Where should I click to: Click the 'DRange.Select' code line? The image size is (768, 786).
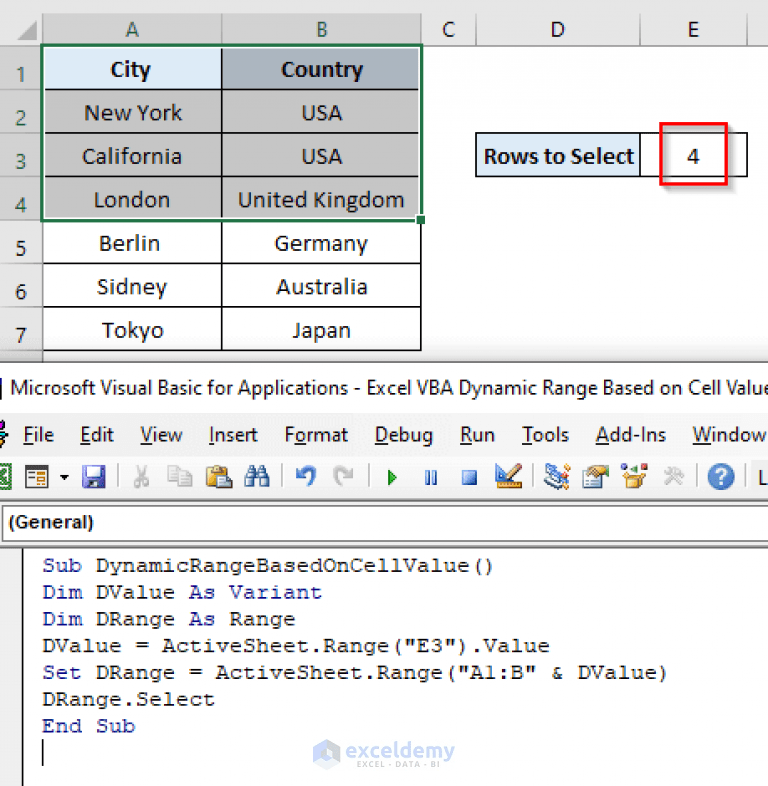pyautogui.click(x=128, y=699)
